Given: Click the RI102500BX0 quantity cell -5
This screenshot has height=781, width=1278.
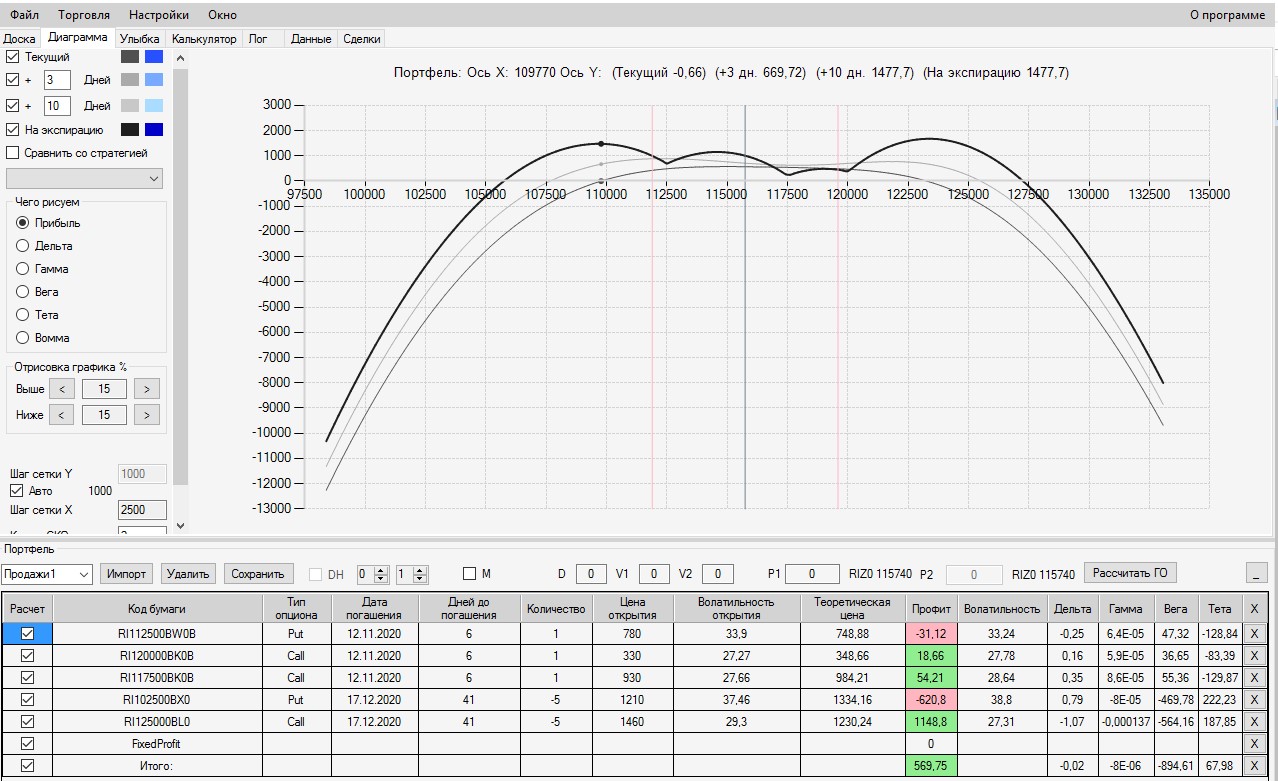Looking at the screenshot, I should pos(556,700).
